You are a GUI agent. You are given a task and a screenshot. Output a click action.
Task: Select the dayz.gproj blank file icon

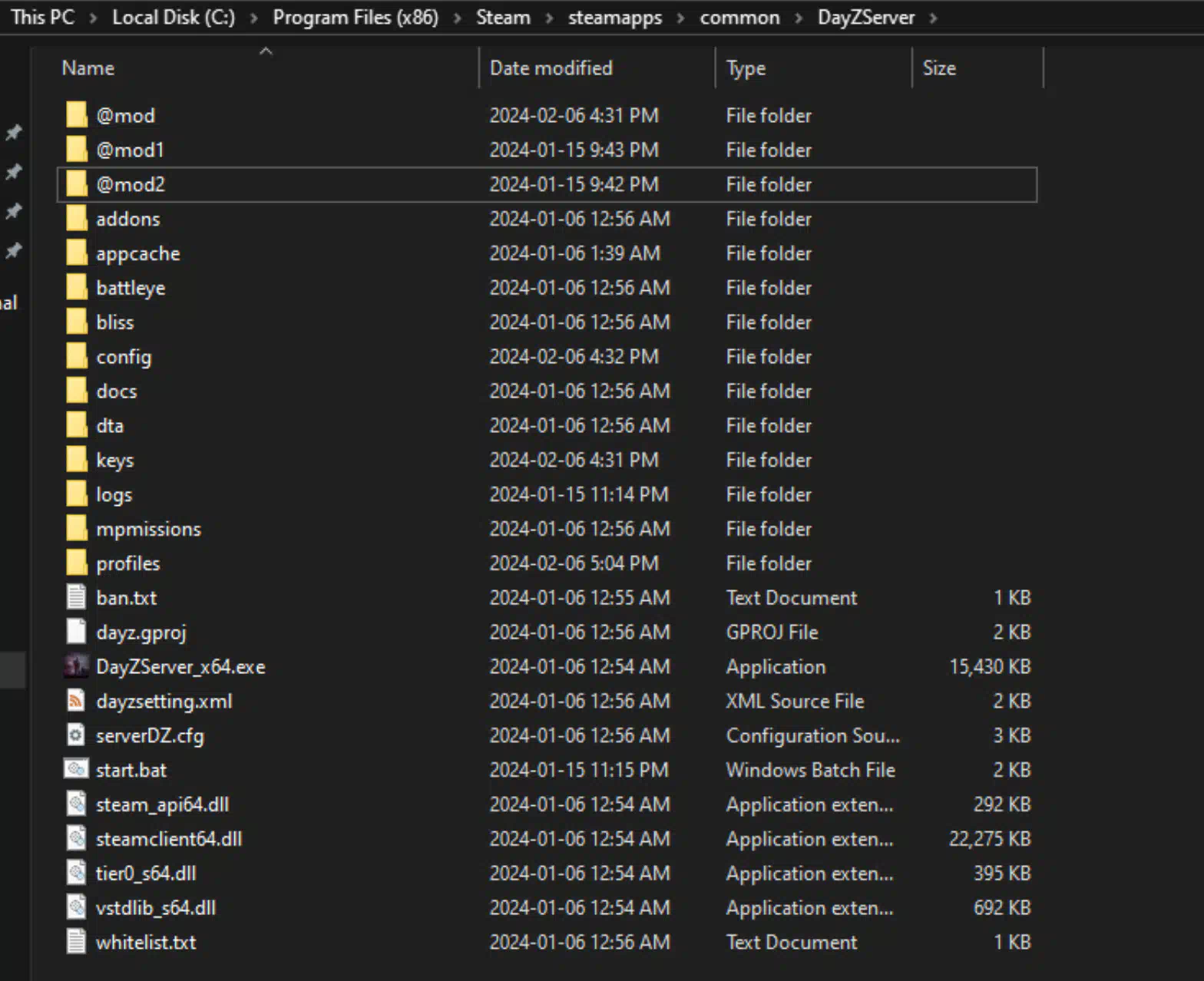tap(76, 632)
